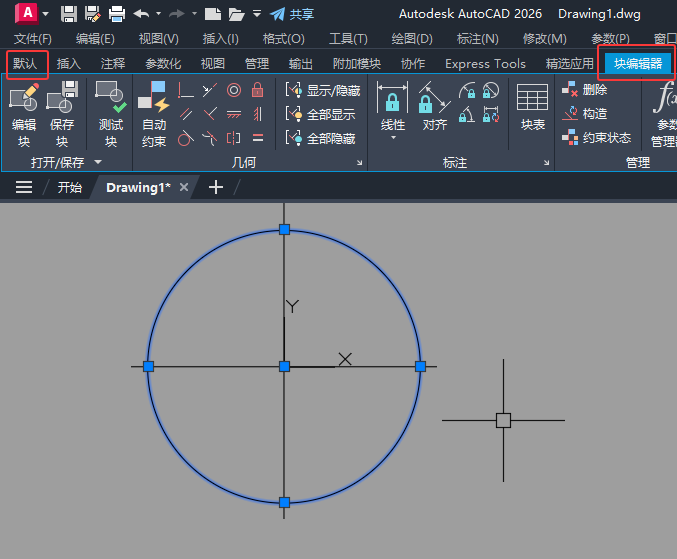Click the circle's center grip
Image resolution: width=677 pixels, height=559 pixels.
[284, 366]
